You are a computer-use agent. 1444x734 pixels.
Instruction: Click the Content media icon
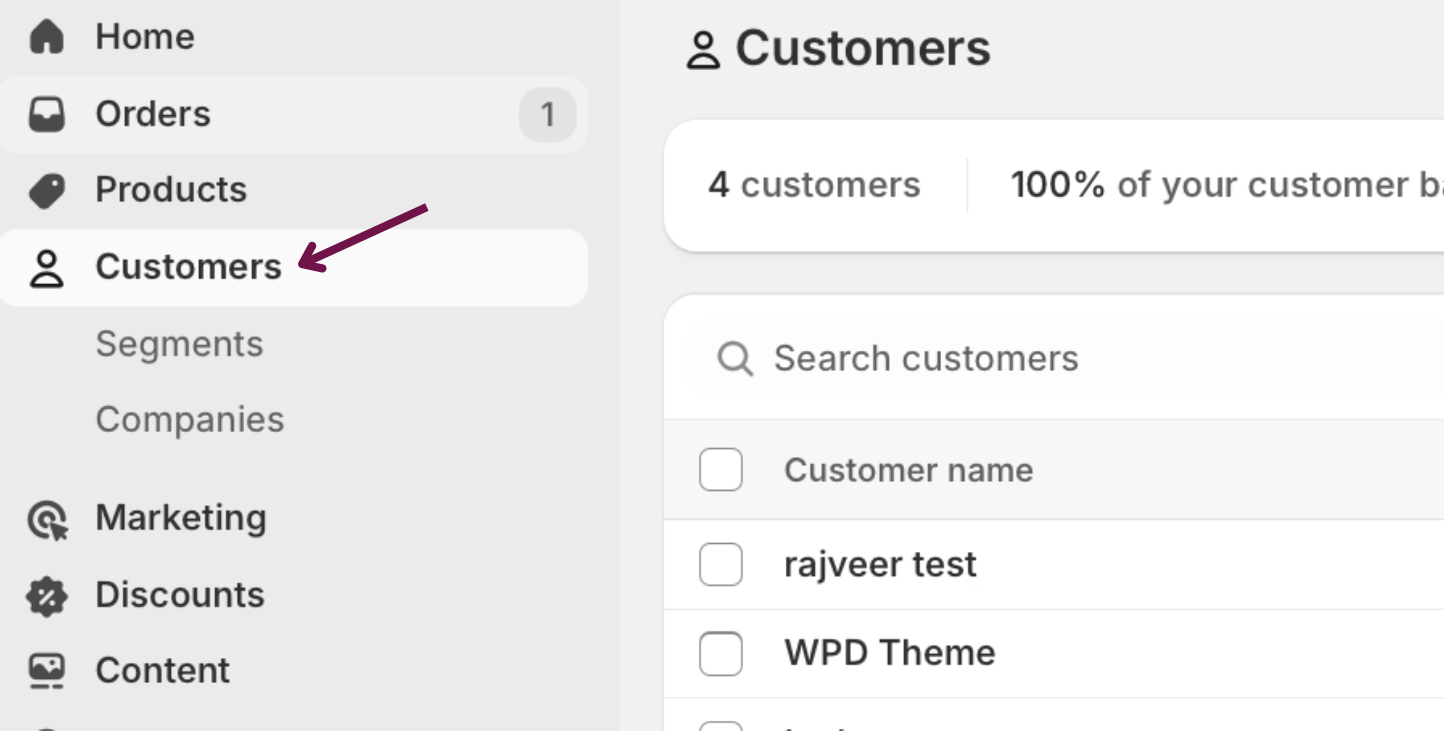click(x=46, y=671)
